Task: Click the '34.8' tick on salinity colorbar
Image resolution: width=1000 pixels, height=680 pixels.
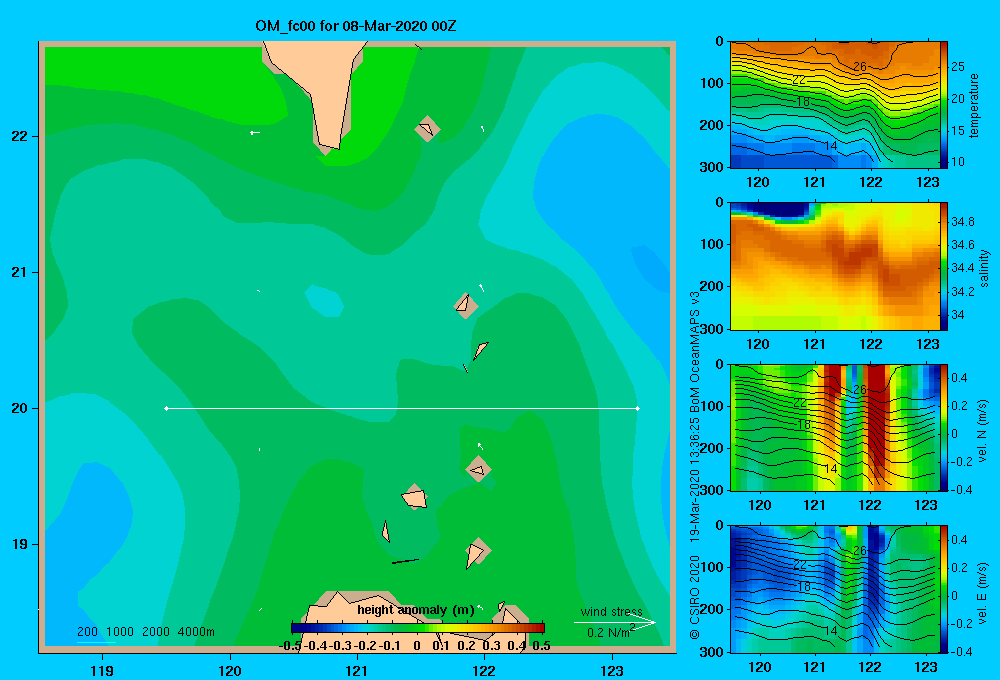Action: 963,222
